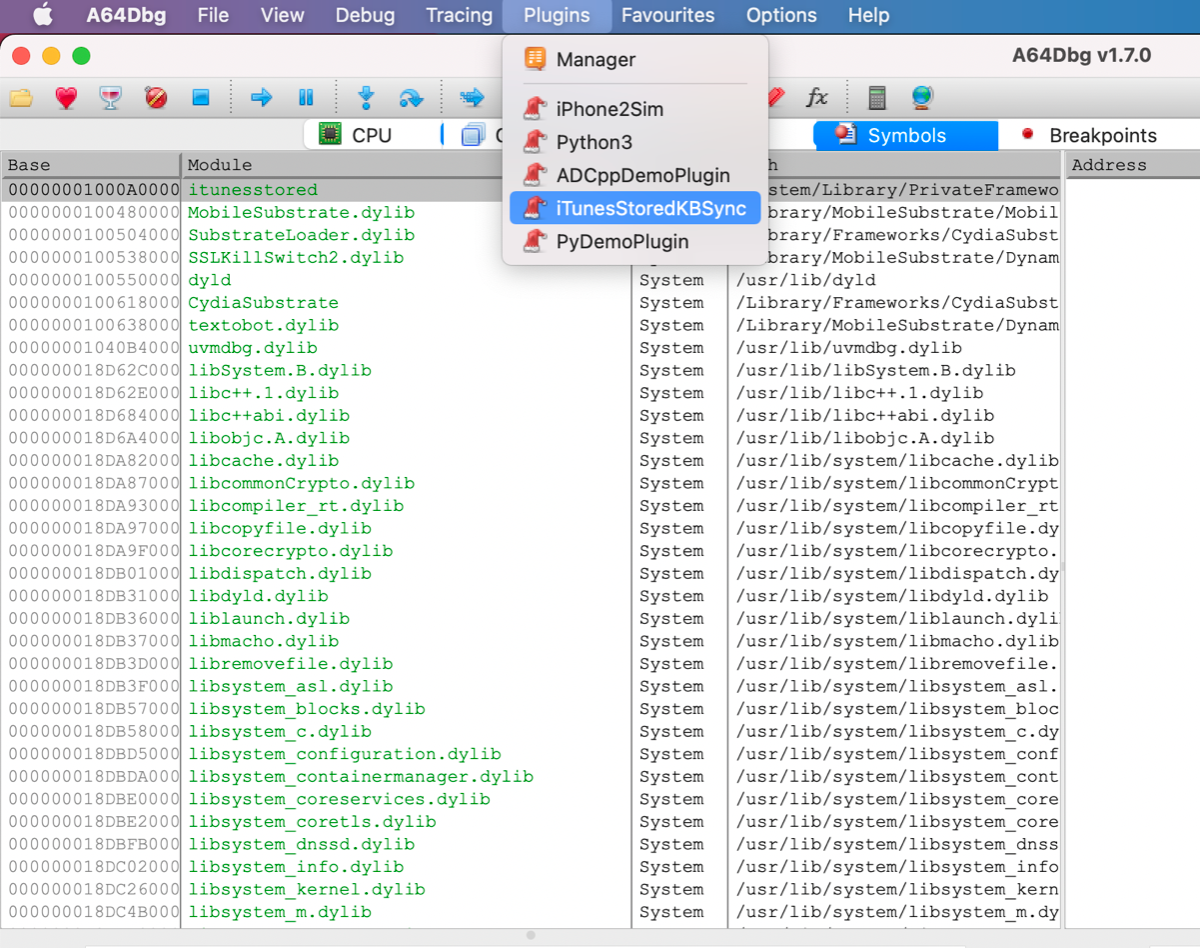The image size is (1200, 948).
Task: Click the CPU chip tab icon
Action: pyautogui.click(x=329, y=135)
